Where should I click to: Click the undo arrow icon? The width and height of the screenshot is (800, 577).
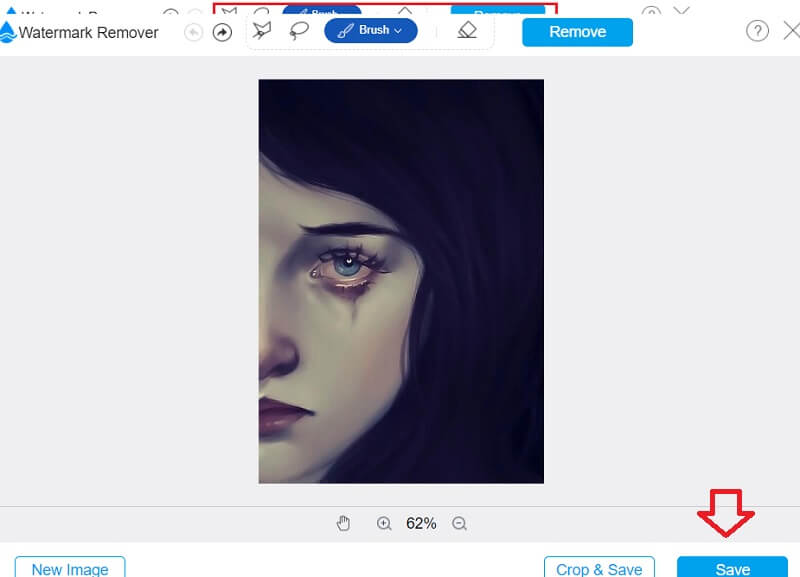coord(194,32)
